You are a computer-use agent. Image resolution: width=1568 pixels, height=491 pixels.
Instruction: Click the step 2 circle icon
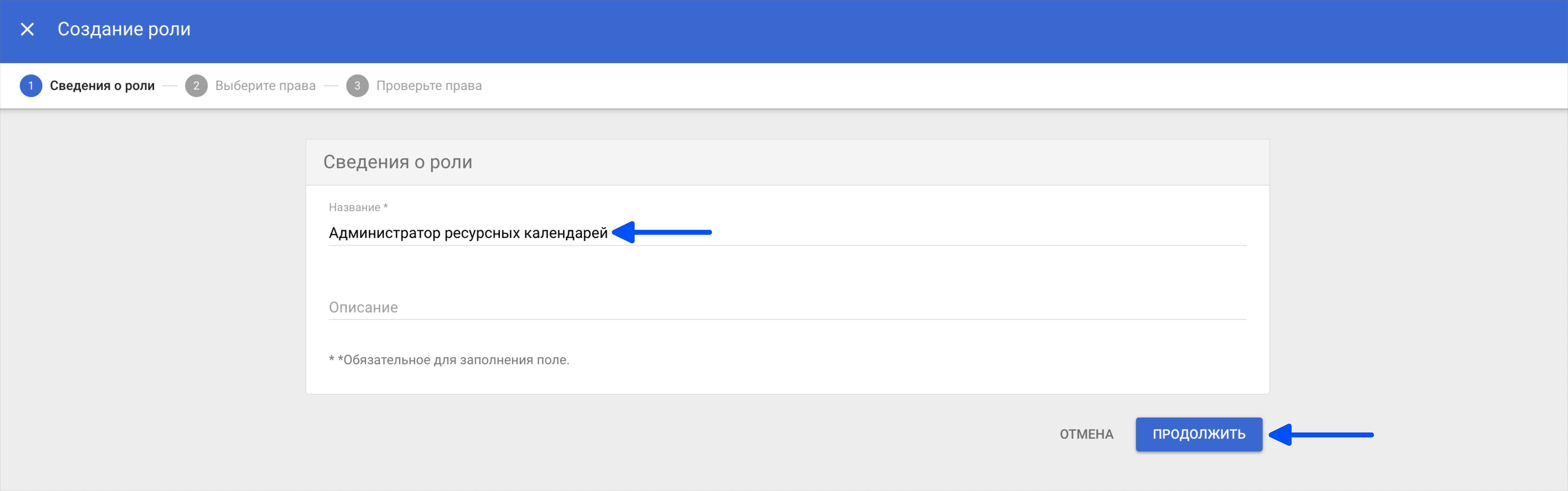pos(196,86)
